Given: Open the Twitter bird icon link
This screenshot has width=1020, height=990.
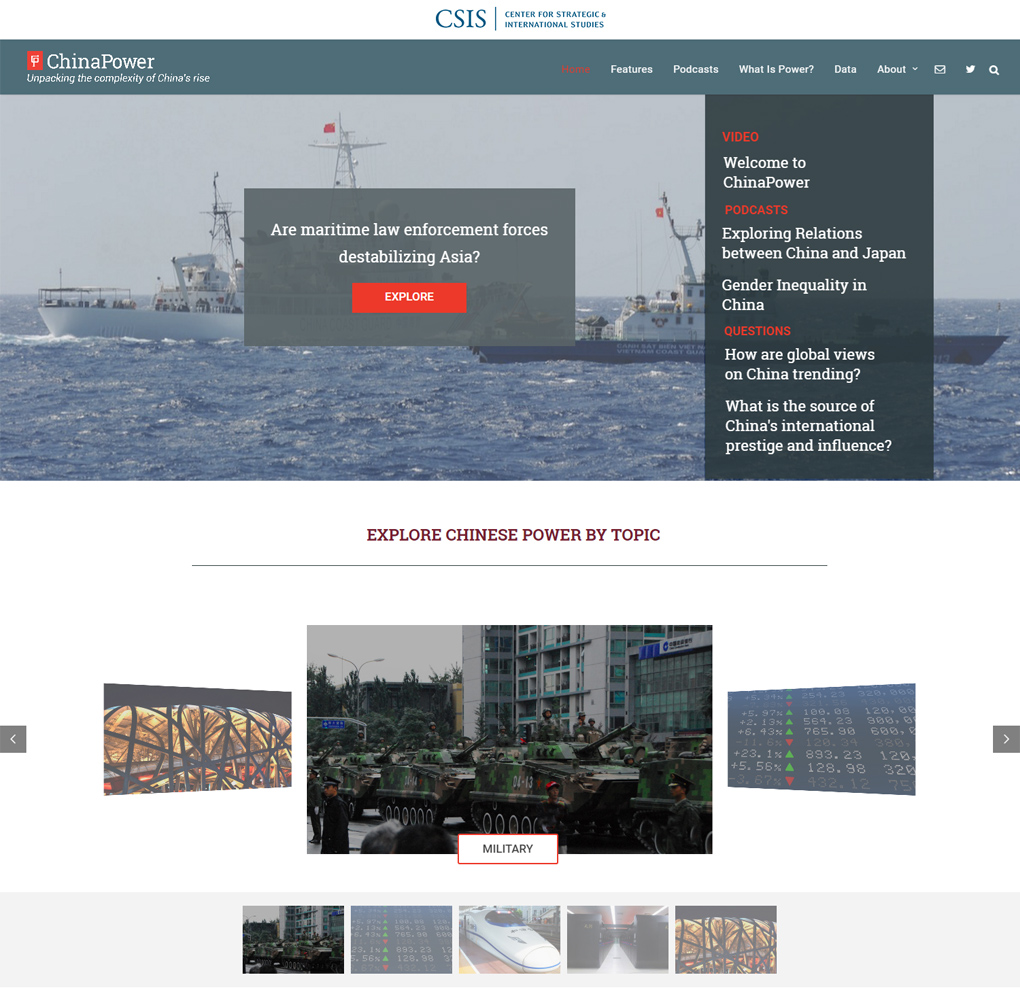Looking at the screenshot, I should [x=970, y=70].
